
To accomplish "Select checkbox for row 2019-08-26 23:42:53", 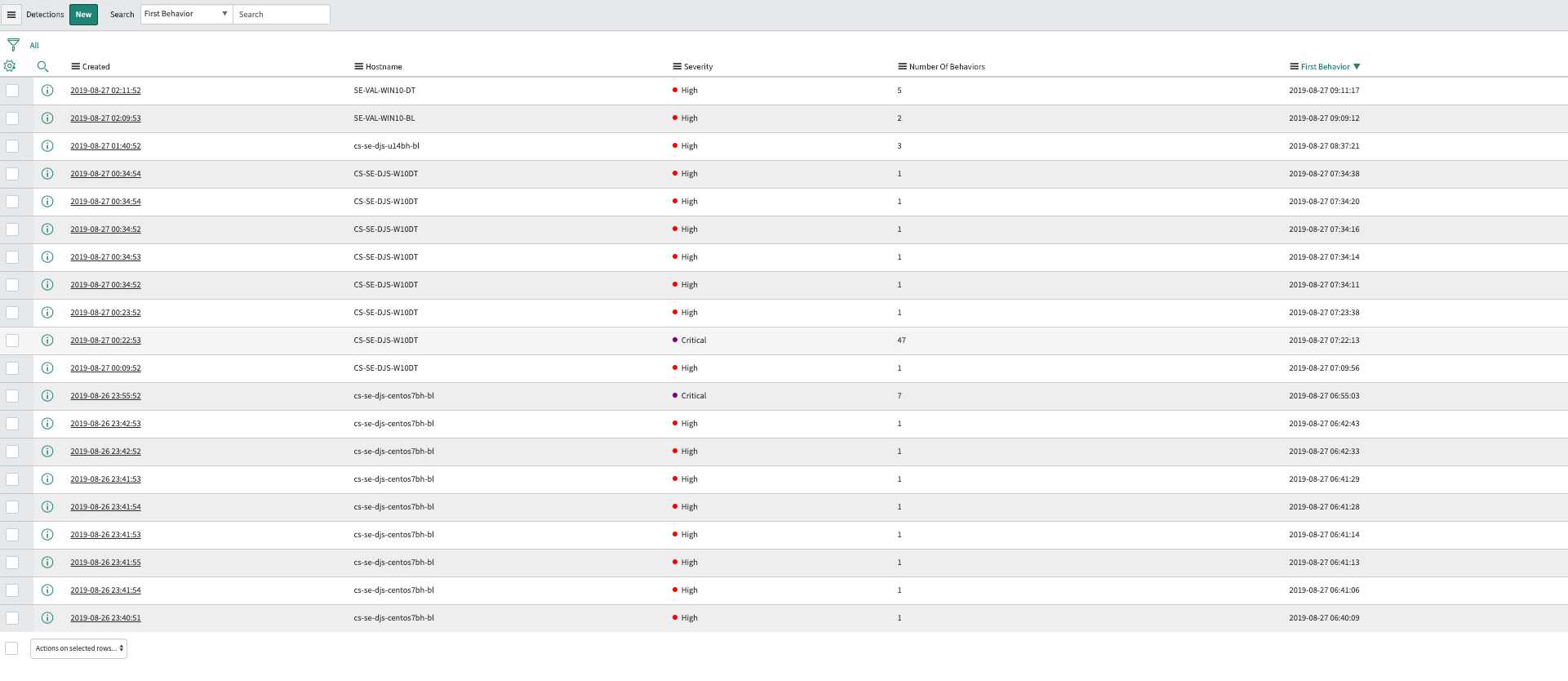I will [12, 424].
